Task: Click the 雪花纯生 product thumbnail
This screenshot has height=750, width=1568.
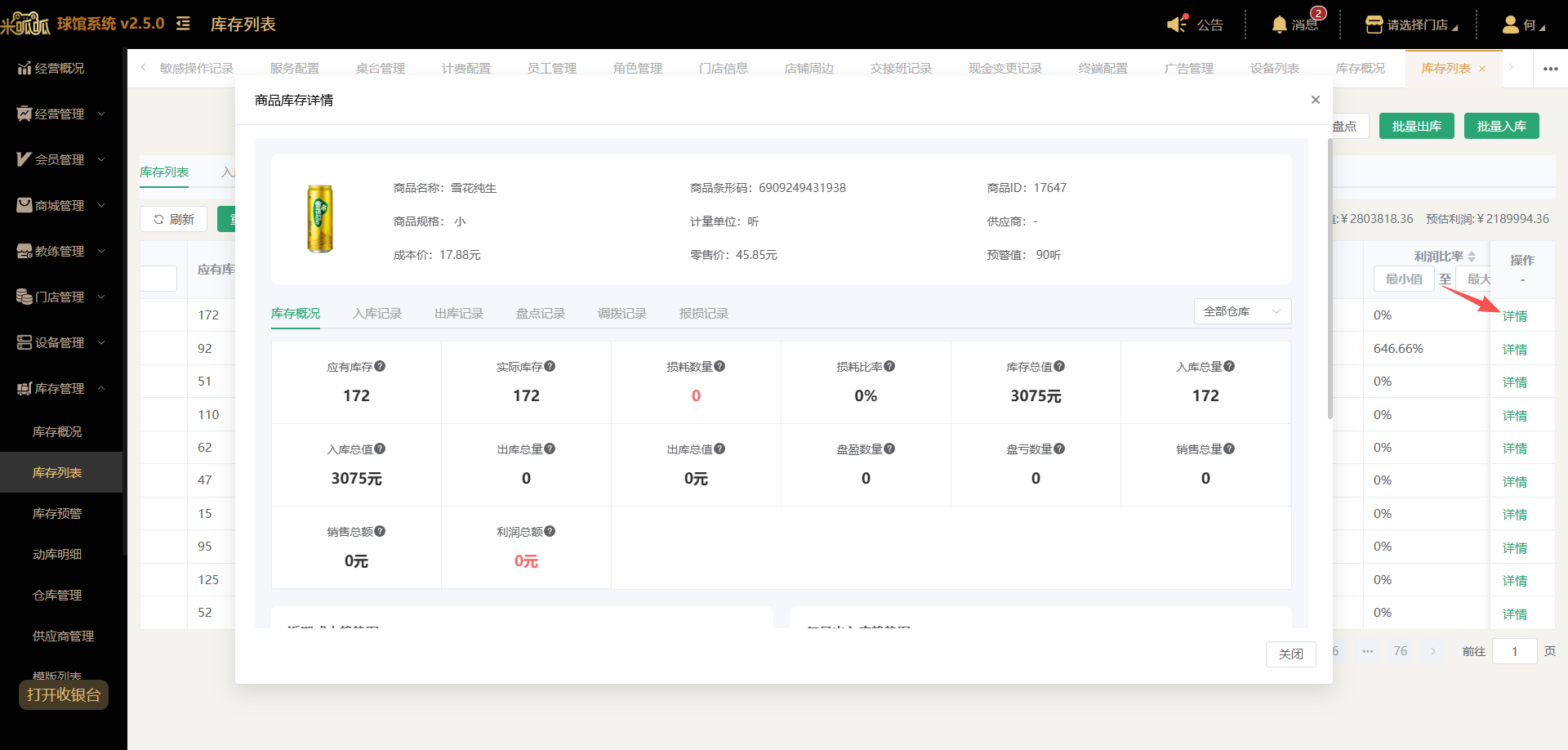Action: click(x=320, y=219)
